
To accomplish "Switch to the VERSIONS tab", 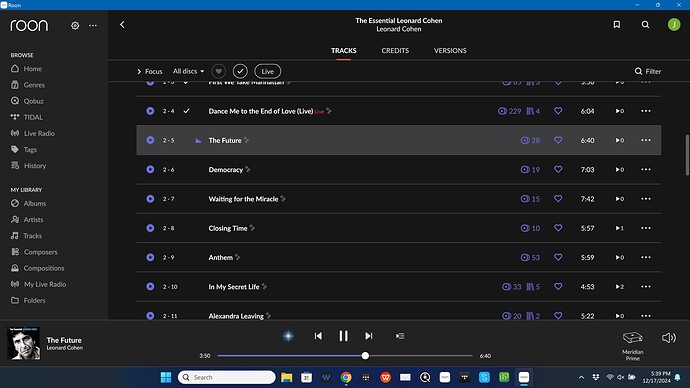I will click(450, 51).
